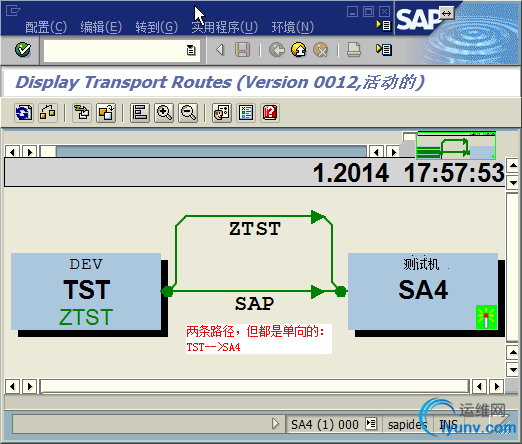522x444 pixels.
Task: Click the upper horizontal scrollbar track
Action: pos(211,152)
